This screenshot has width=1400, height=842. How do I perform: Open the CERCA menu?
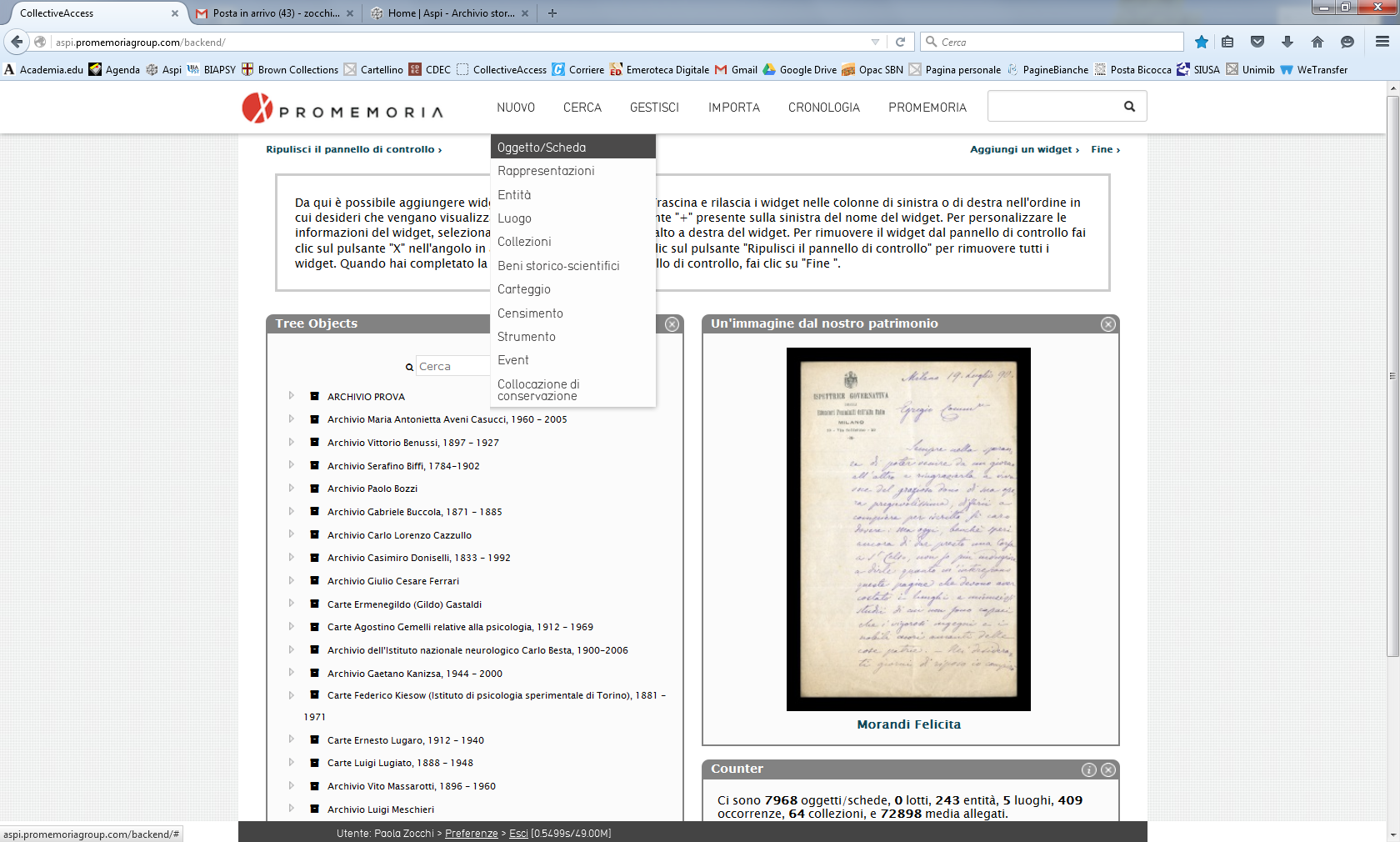582,108
